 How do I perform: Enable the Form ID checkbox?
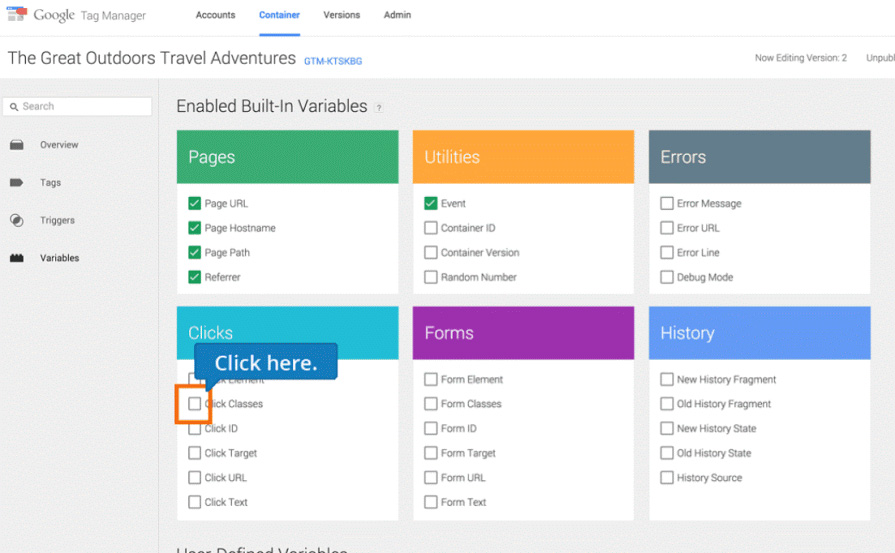431,428
